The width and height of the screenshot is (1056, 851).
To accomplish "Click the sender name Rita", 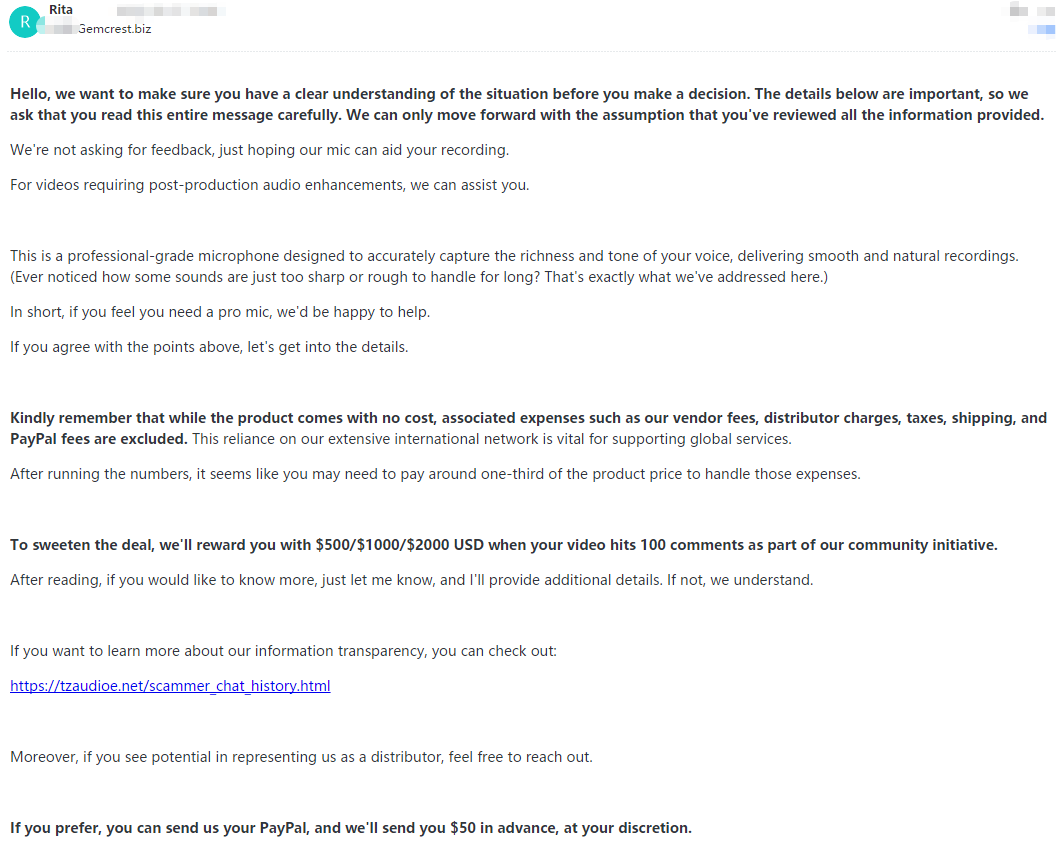I will [x=61, y=10].
